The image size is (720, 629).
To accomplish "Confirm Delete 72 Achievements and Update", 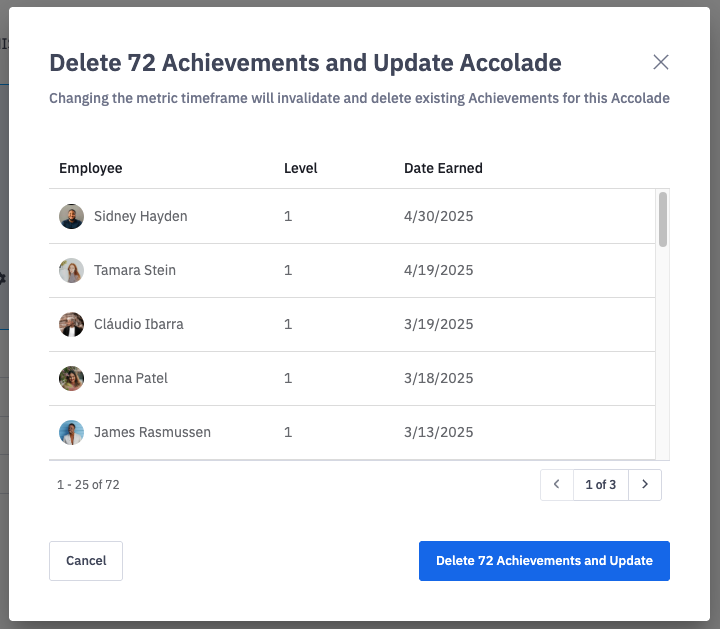I will tap(544, 561).
